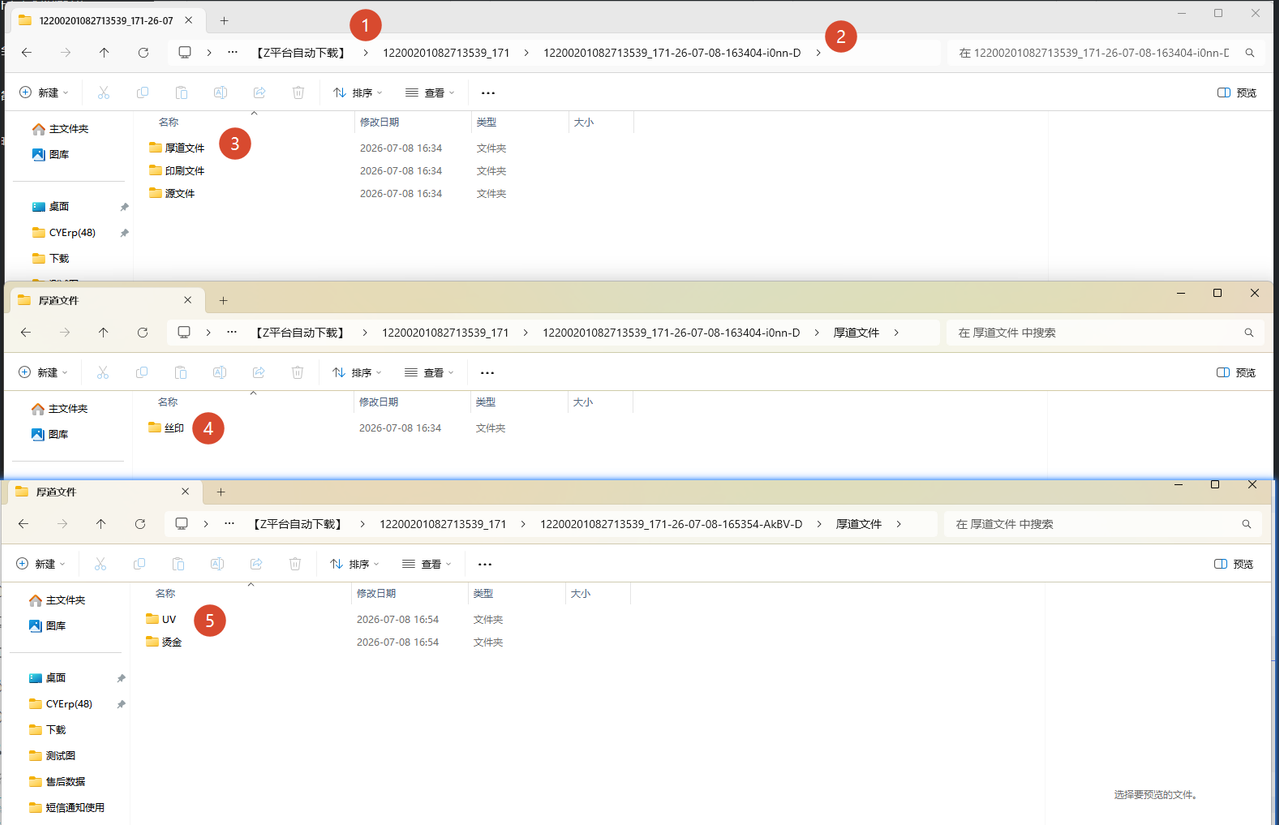Viewport: 1279px width, 825px height.
Task: Click three-dot more options in 印刷文件 window toolbar
Action: coord(488,92)
